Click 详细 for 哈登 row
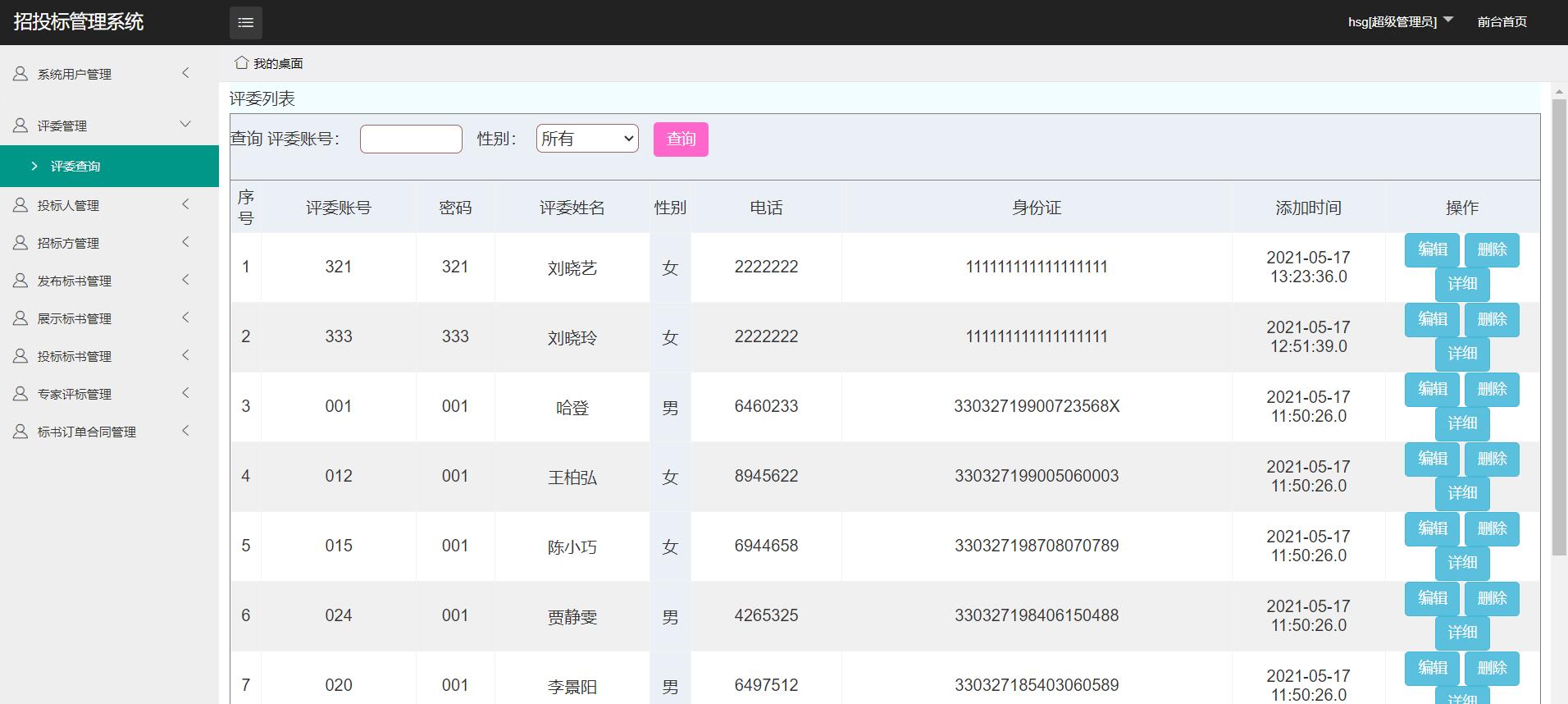This screenshot has width=1568, height=704. click(1462, 423)
